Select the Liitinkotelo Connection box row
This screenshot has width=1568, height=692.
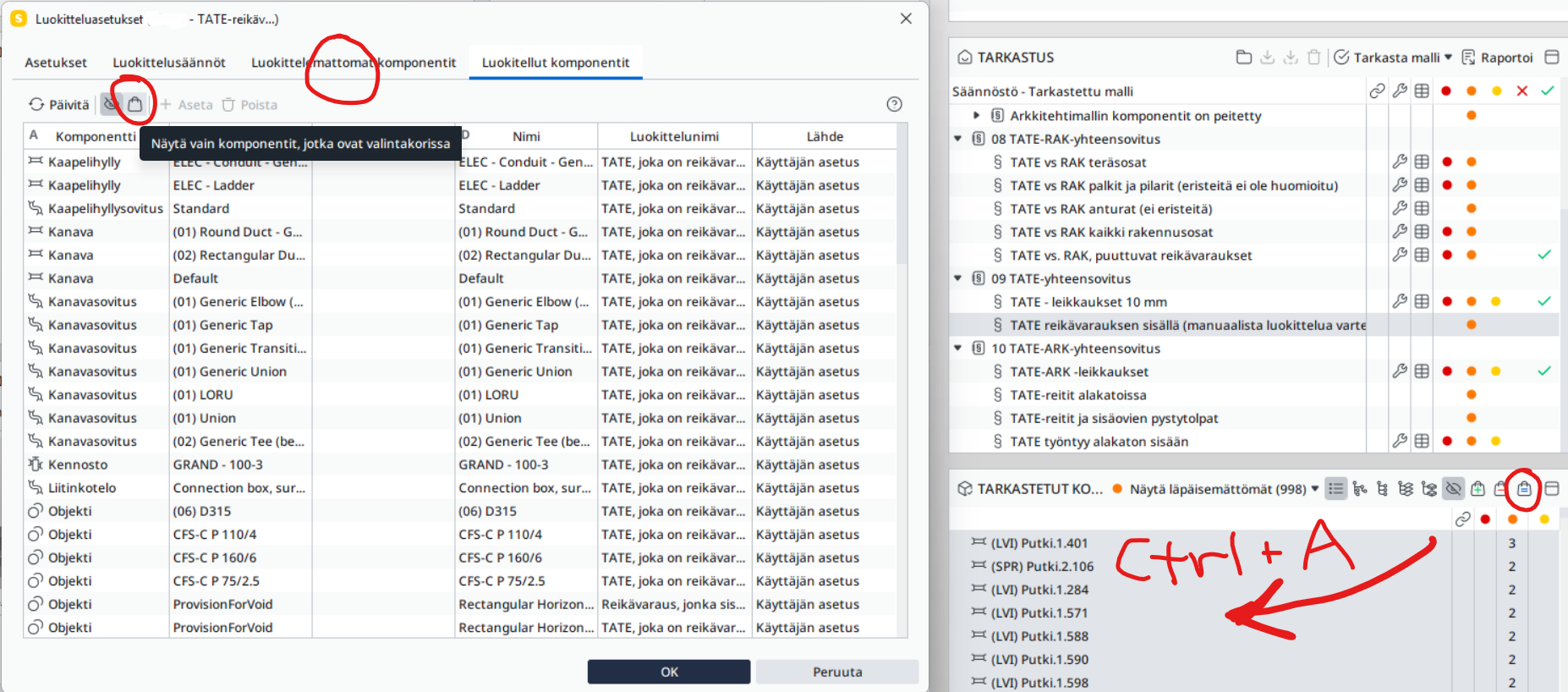coord(460,488)
